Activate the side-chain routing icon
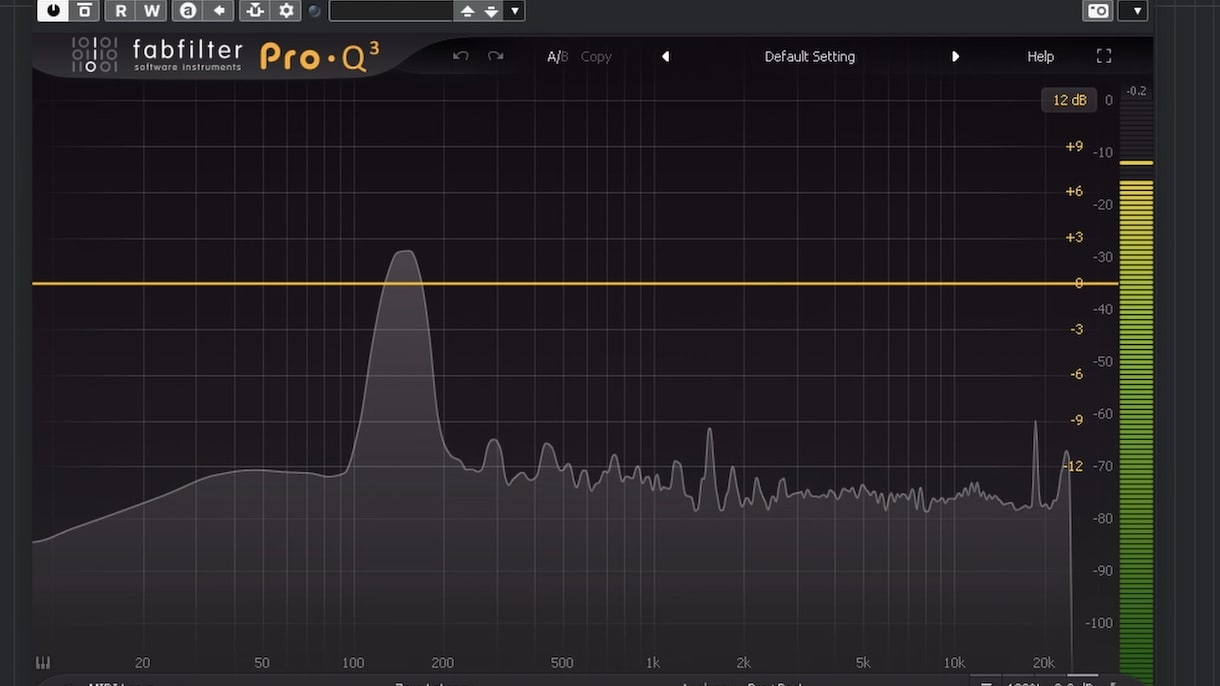 click(x=255, y=10)
